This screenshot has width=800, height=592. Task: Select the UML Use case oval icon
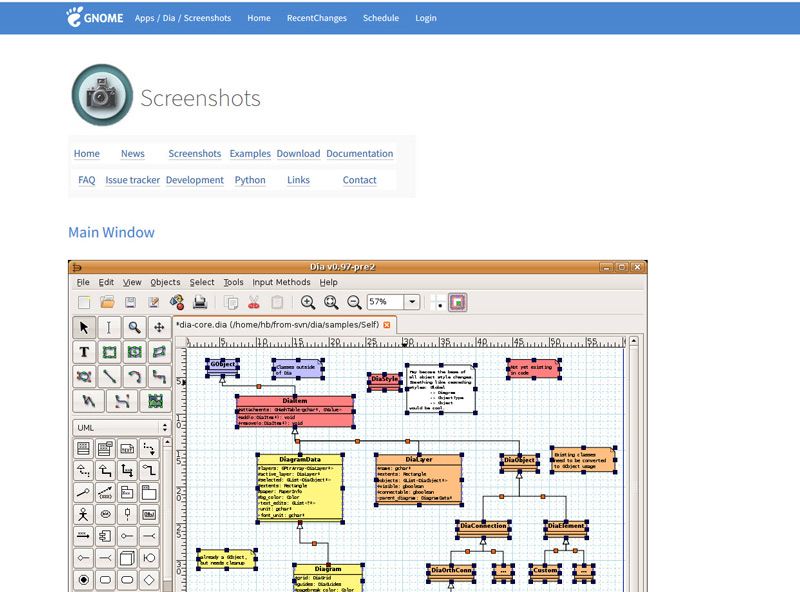105,514
